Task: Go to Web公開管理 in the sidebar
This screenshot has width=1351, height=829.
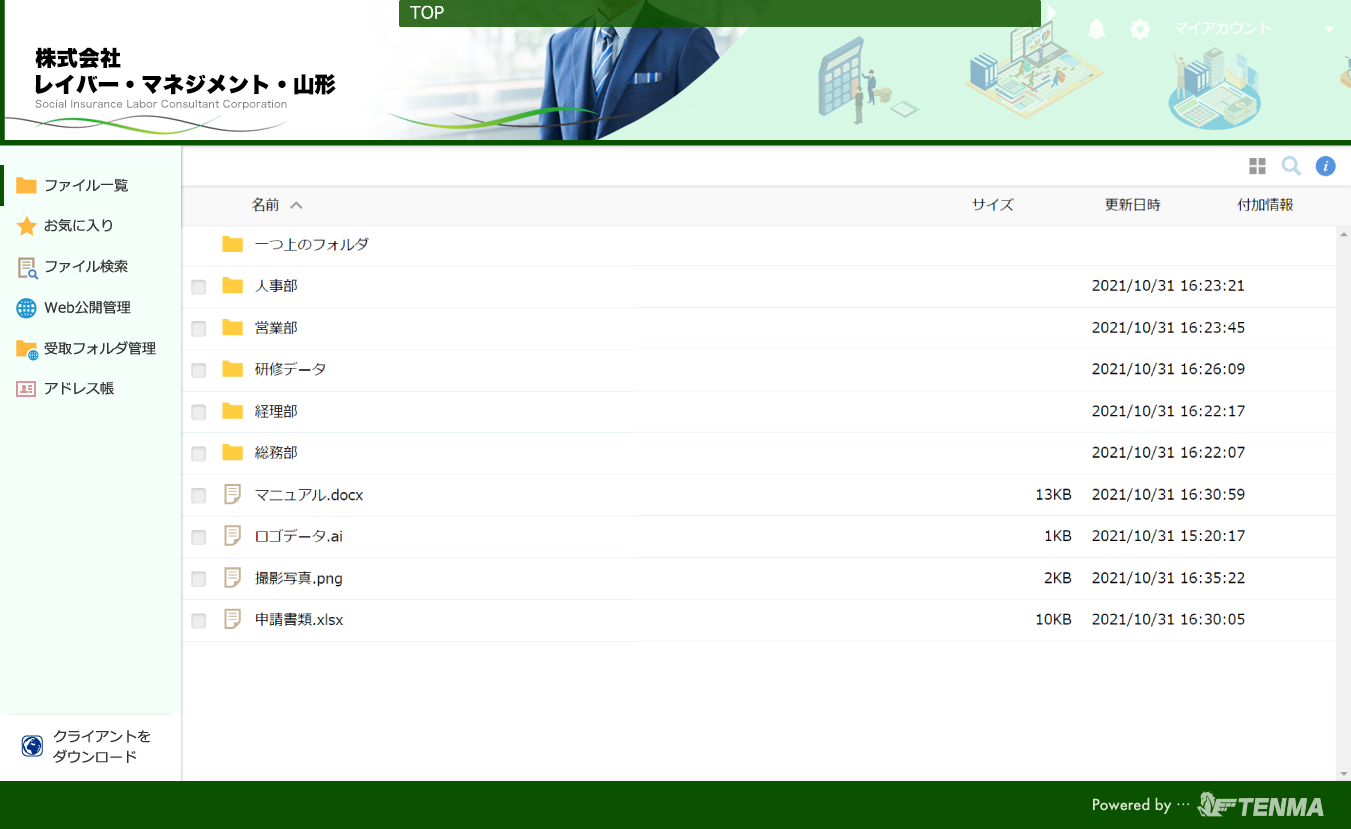Action: (x=87, y=308)
